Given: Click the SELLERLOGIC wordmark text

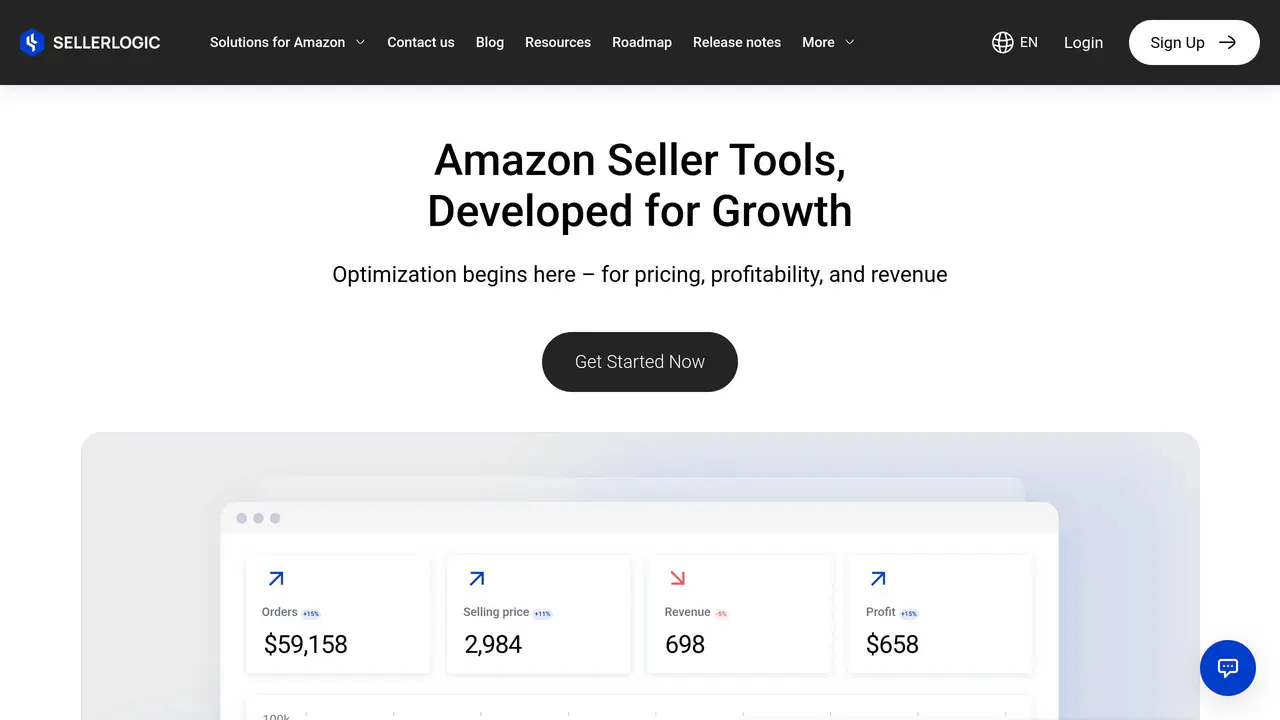Looking at the screenshot, I should [x=106, y=42].
